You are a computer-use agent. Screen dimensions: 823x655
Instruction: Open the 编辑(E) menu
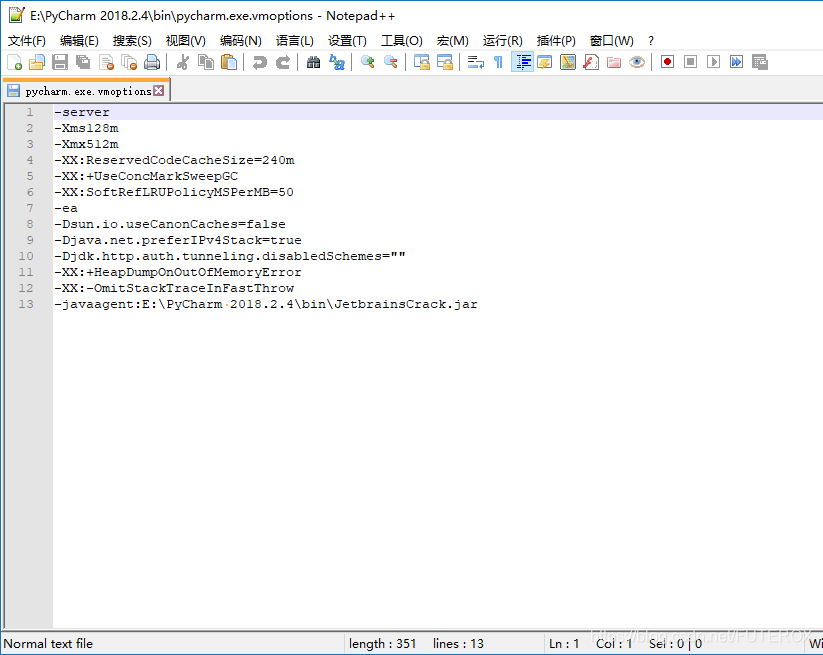coord(79,41)
